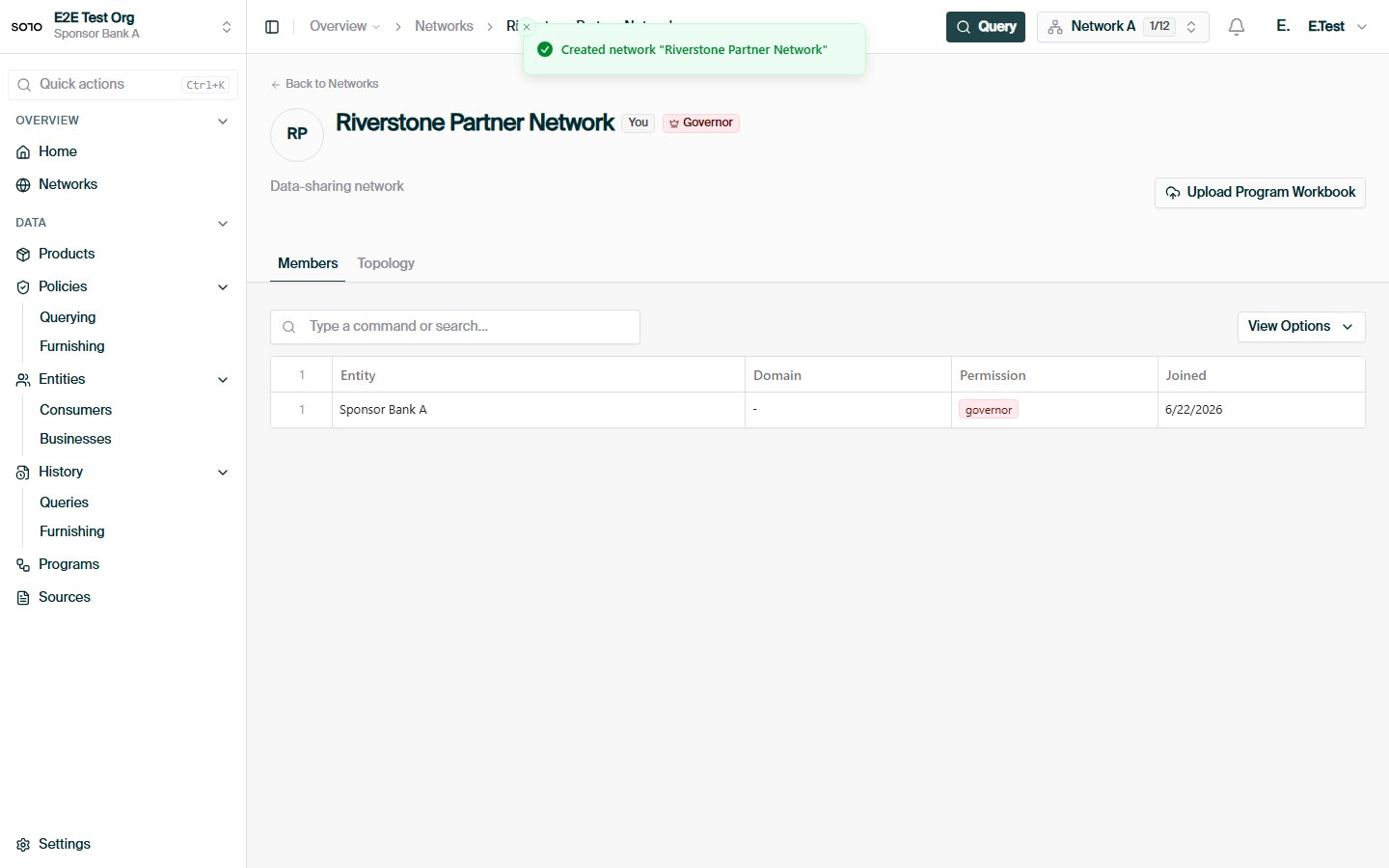
Task: Open the View Options dropdown
Action: coord(1300,326)
